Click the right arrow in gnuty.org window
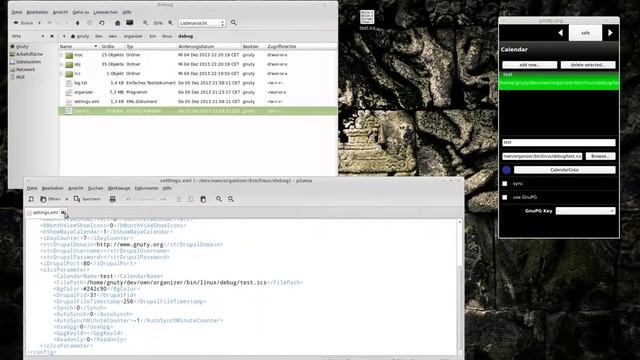The image size is (640, 360). [610, 33]
